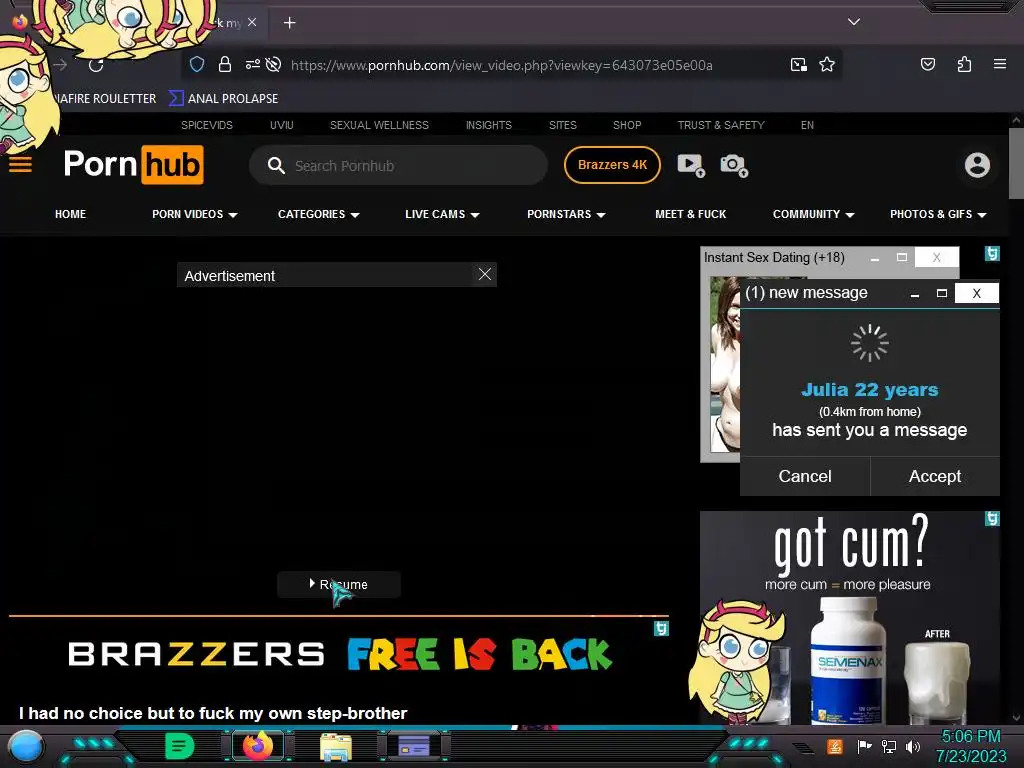The height and width of the screenshot is (768, 1024).
Task: Open the Firefox application hamburger menu
Action: coord(999,64)
